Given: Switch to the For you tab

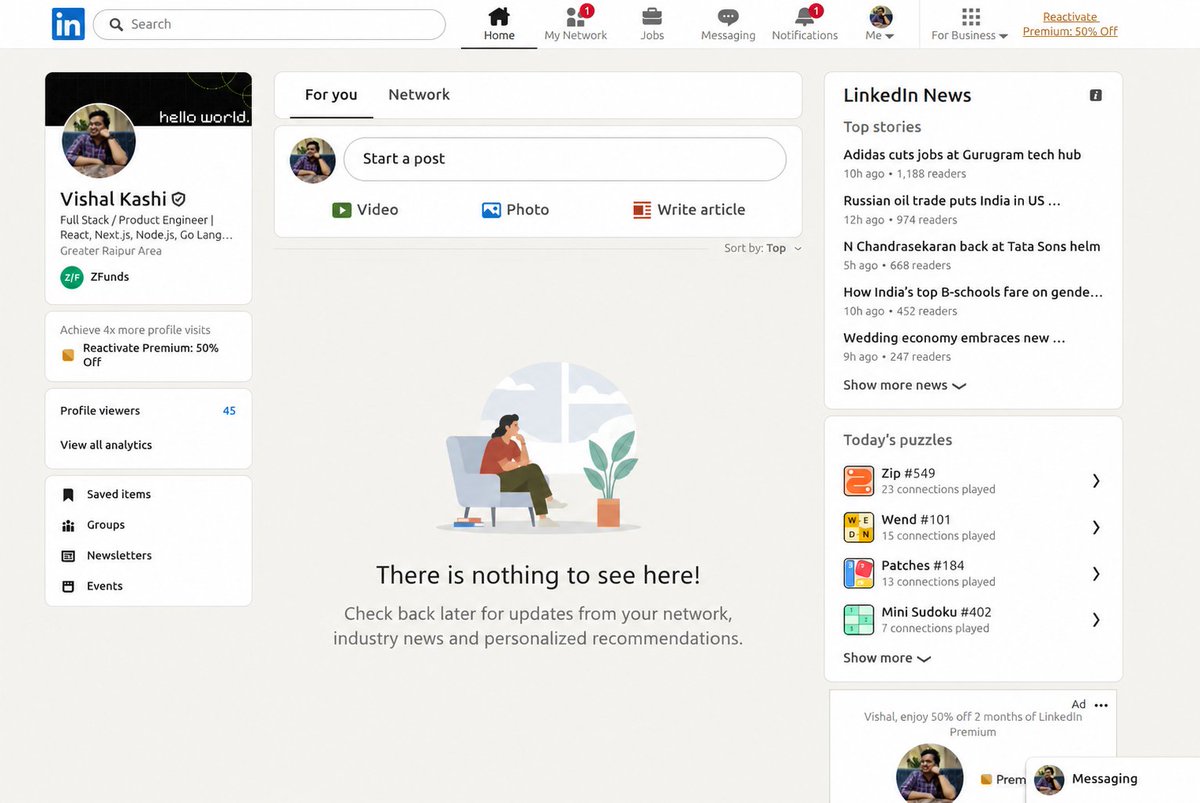Looking at the screenshot, I should point(331,95).
